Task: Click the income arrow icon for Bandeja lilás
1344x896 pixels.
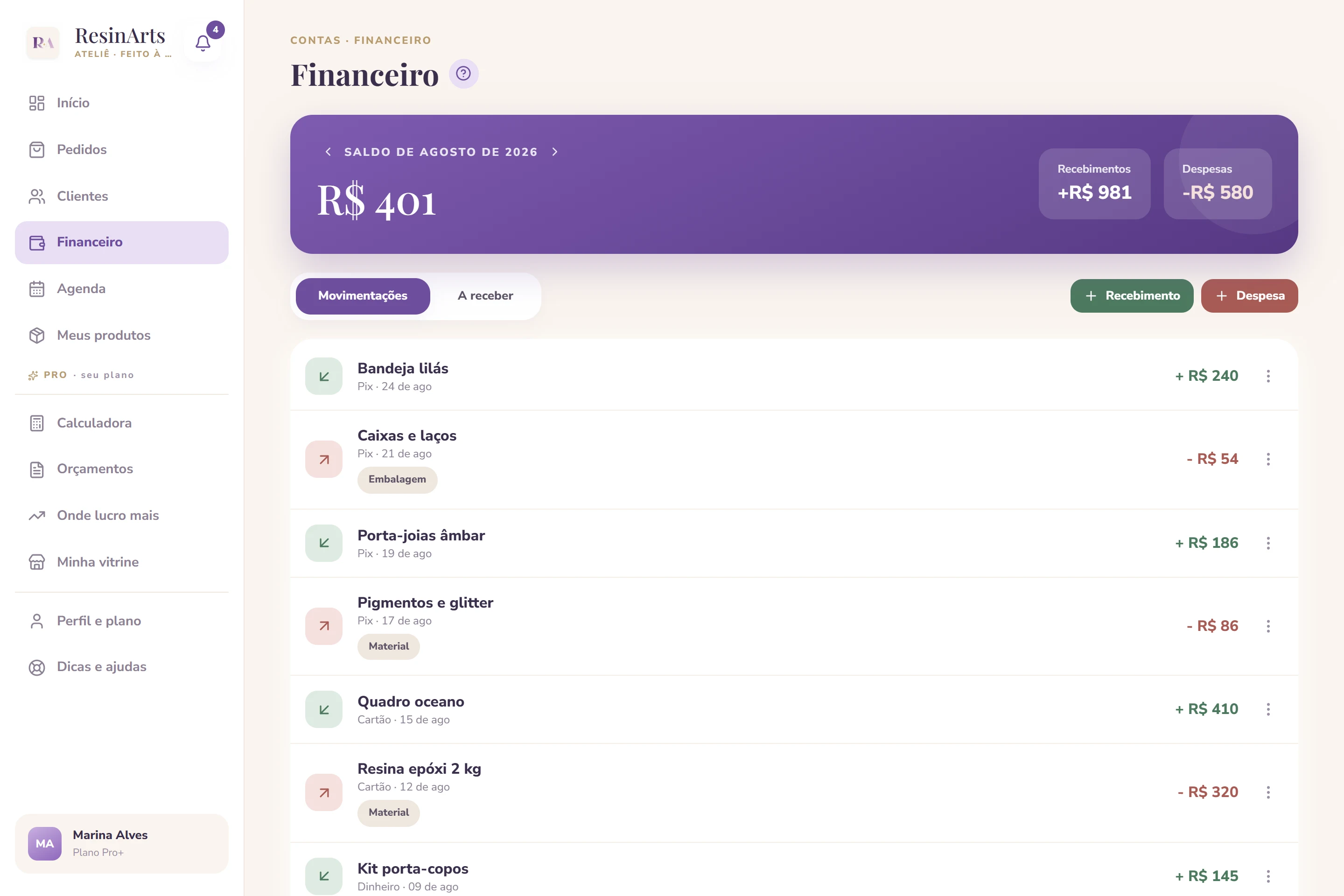Action: tap(324, 376)
